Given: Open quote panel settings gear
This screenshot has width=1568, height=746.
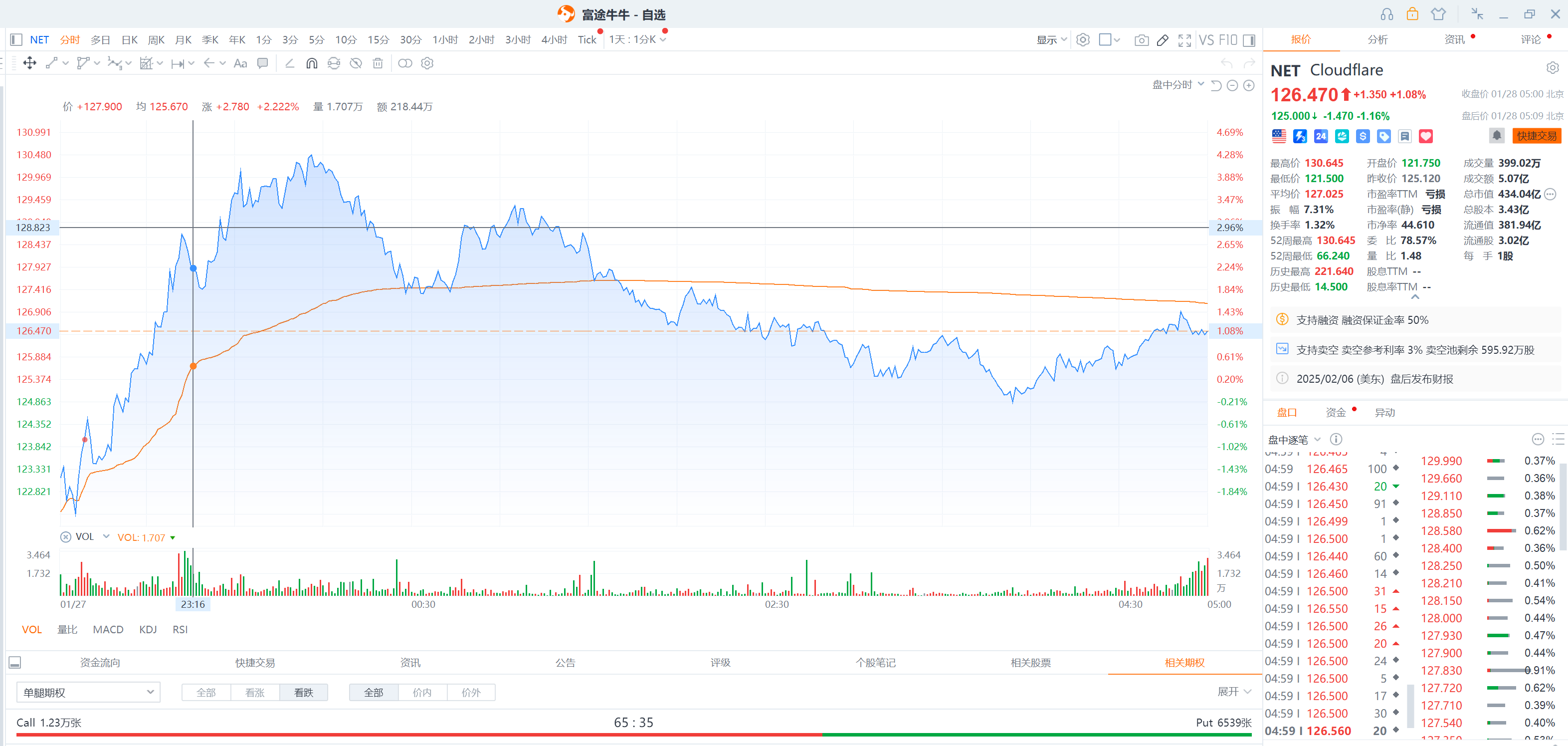Looking at the screenshot, I should coord(1553,67).
